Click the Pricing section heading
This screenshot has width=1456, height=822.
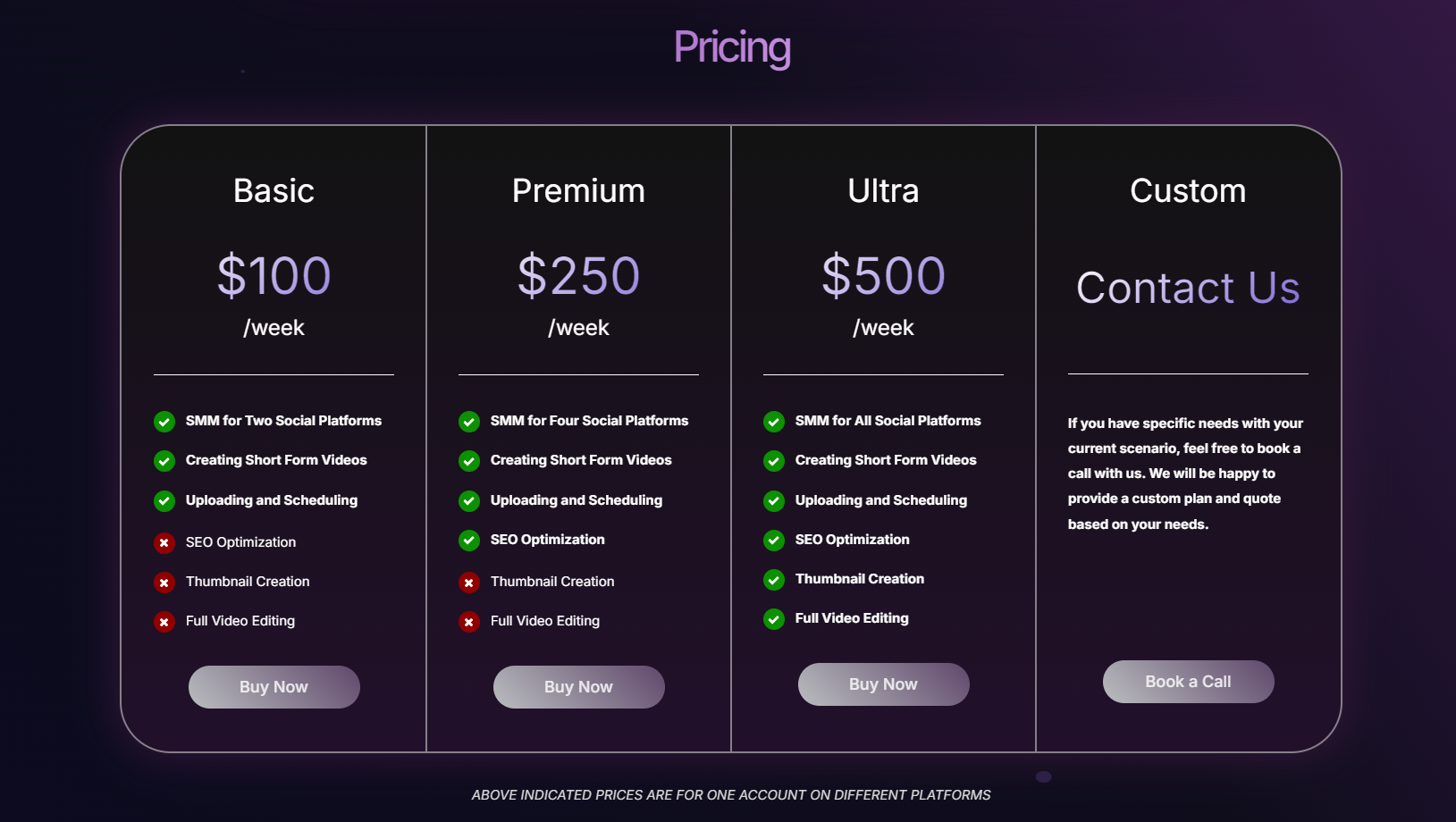pyautogui.click(x=732, y=47)
